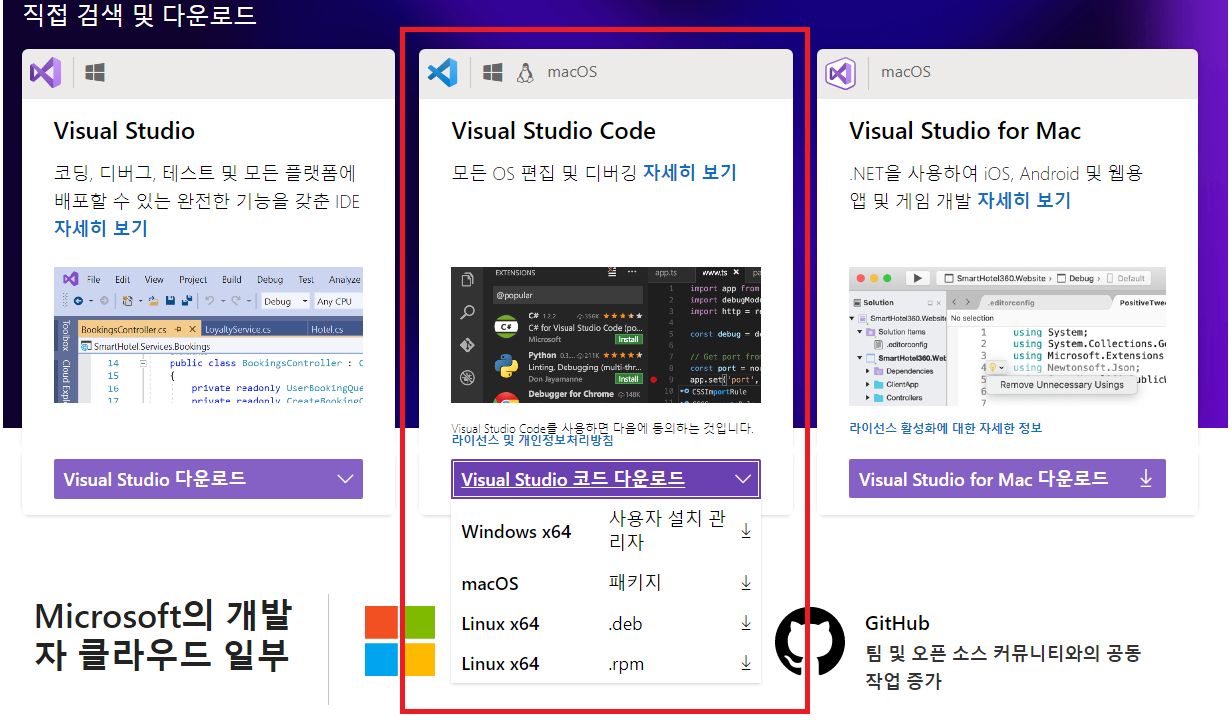The height and width of the screenshot is (728, 1232).
Task: Click the macOS label on VS Code card
Action: pos(572,72)
